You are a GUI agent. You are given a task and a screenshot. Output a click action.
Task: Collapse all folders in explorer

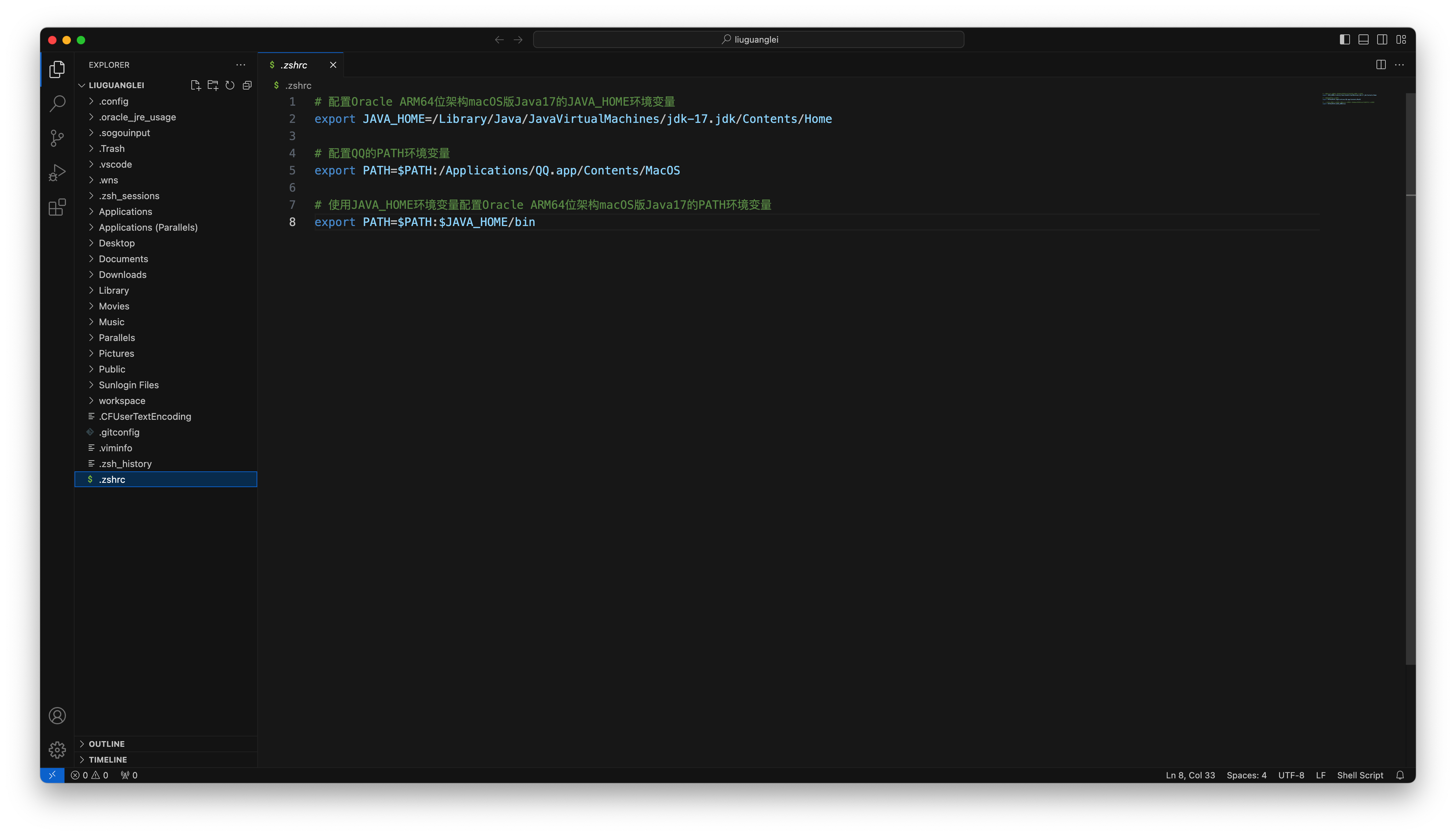(247, 85)
